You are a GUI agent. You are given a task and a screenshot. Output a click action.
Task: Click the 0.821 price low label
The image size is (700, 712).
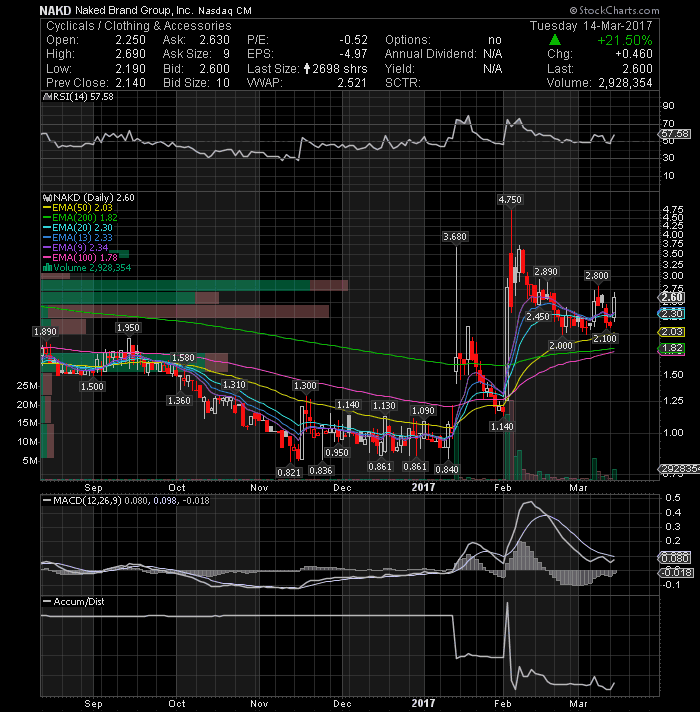pos(289,472)
